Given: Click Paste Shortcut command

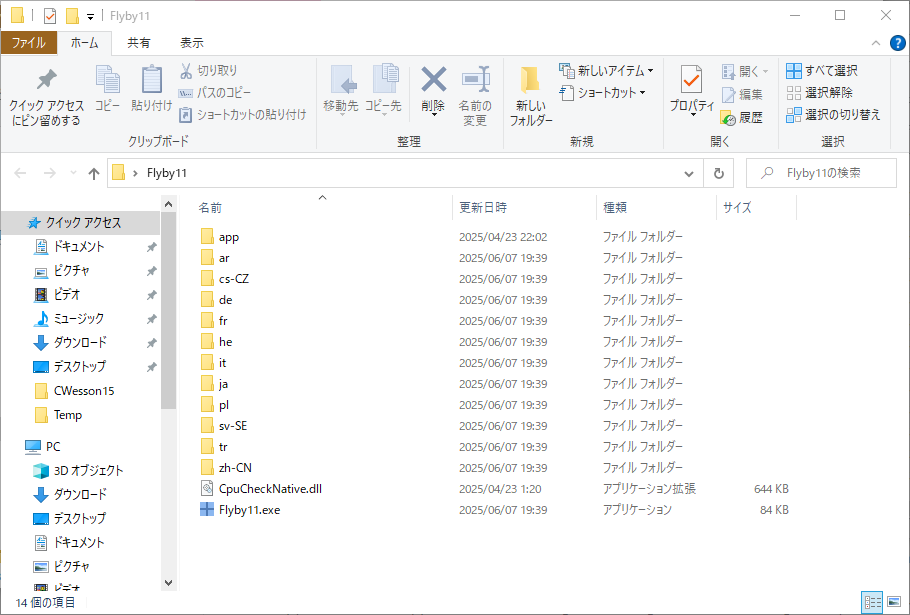Looking at the screenshot, I should tap(243, 115).
